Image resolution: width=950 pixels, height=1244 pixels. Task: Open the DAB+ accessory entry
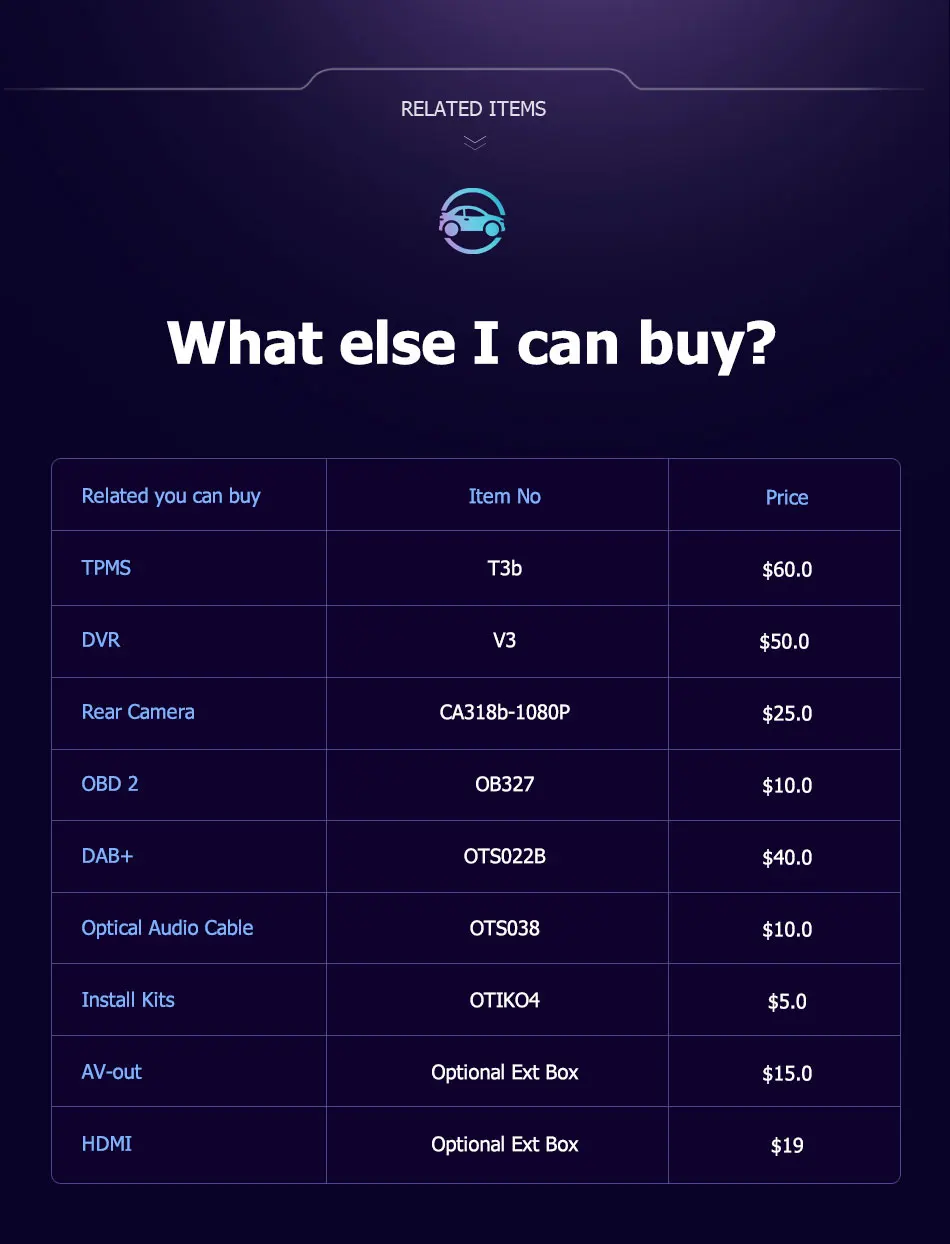click(107, 856)
